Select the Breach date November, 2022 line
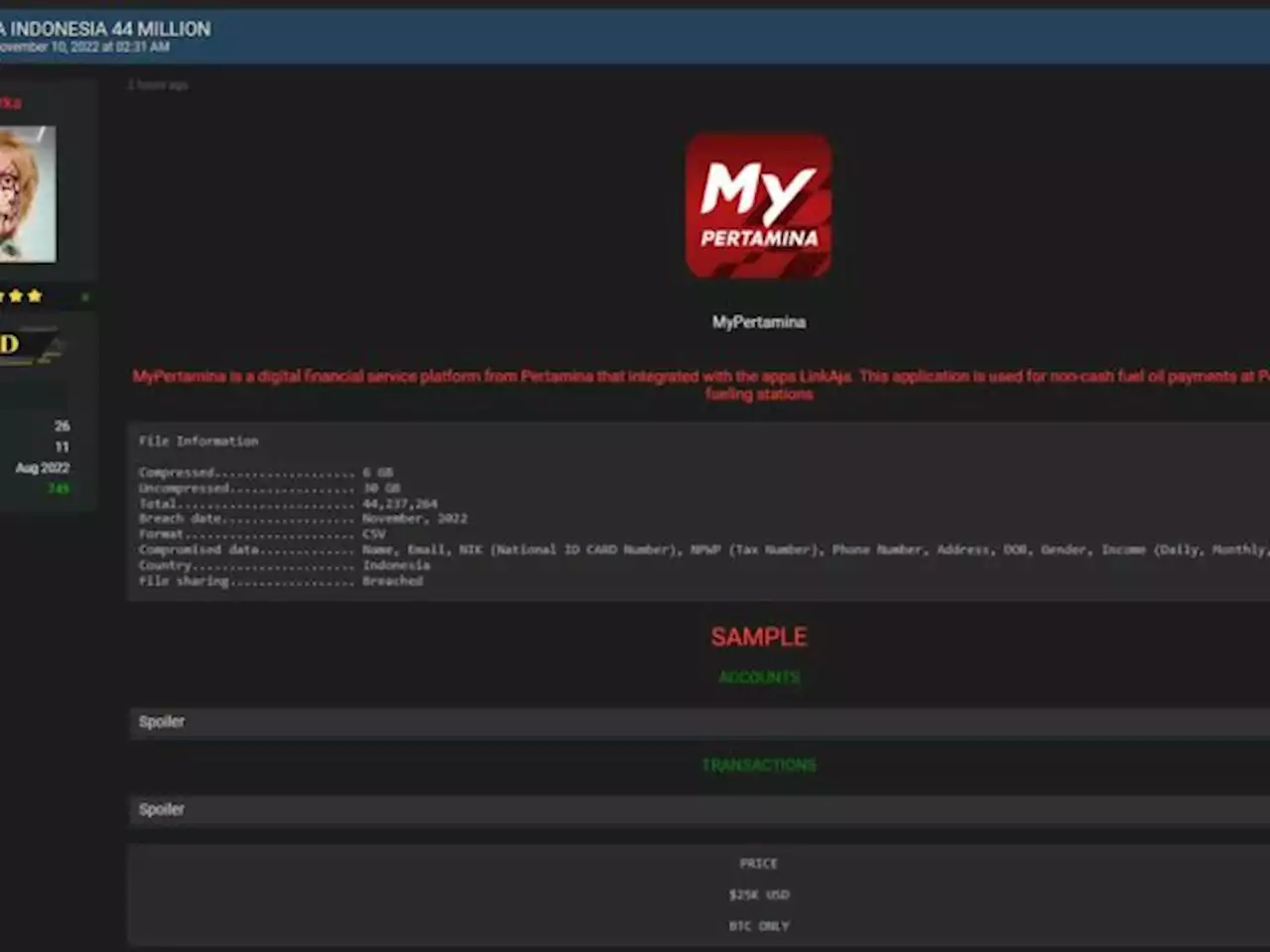Viewport: 1270px width, 952px height. (x=303, y=519)
